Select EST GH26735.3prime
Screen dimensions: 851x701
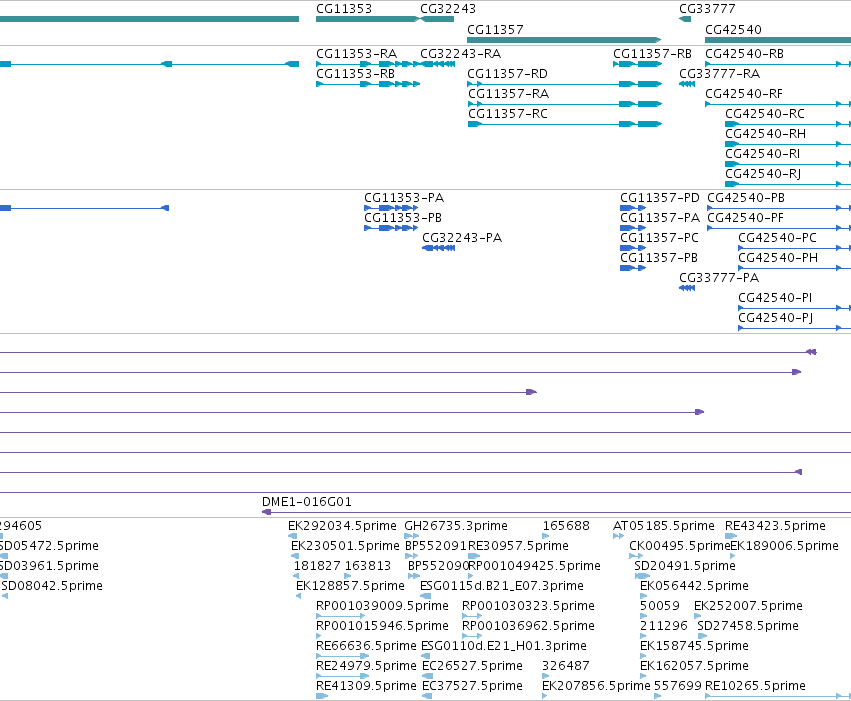(x=456, y=526)
